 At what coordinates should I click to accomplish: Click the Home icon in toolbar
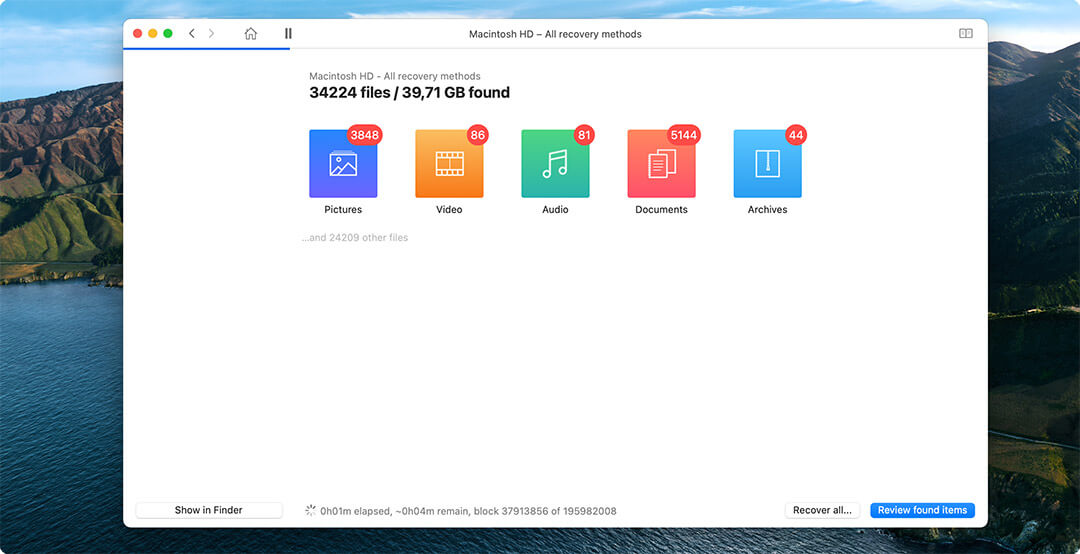click(251, 34)
